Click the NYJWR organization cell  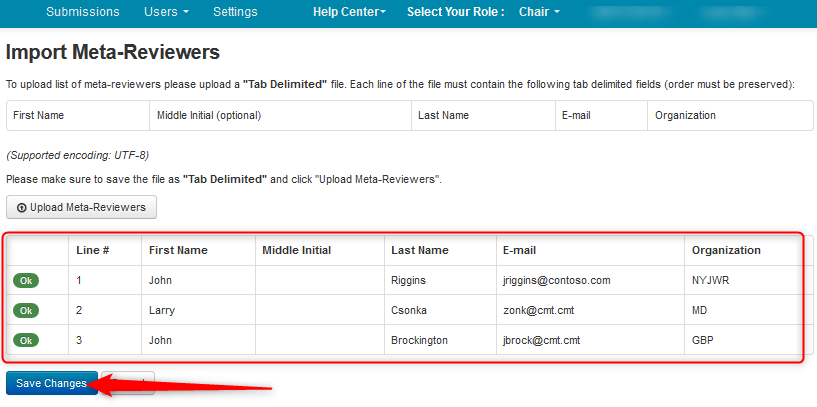tap(710, 280)
